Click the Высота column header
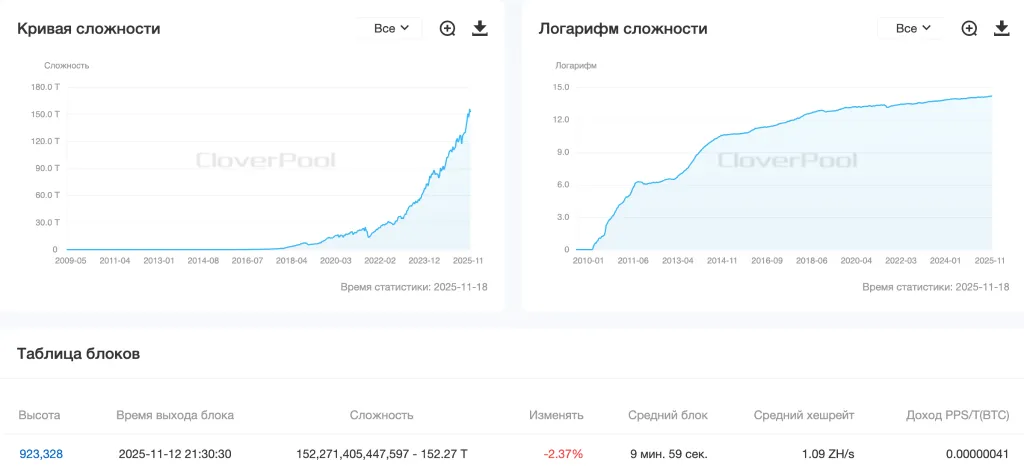Viewport: 1024px width, 468px height. coord(40,415)
